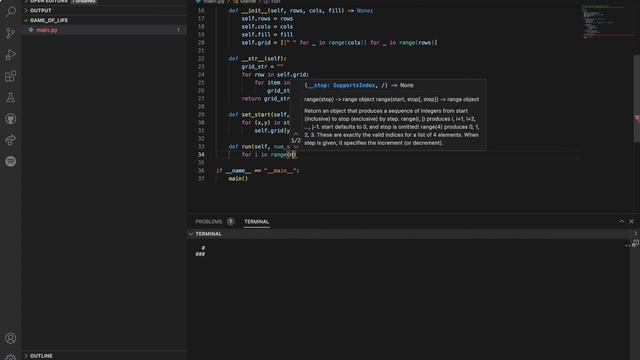Open the Extensions view
Viewport: 640px width, 360px height.
[x=11, y=76]
